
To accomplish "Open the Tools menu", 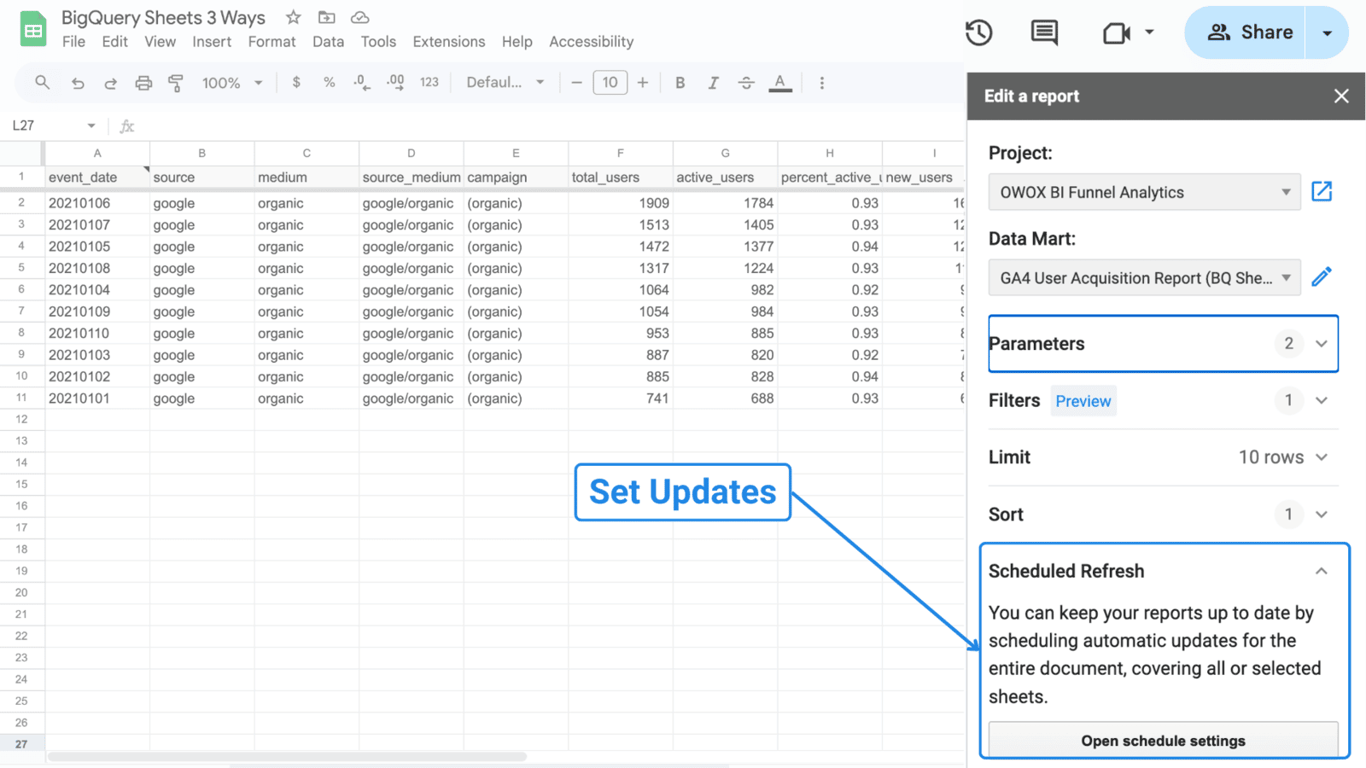I will coord(378,42).
